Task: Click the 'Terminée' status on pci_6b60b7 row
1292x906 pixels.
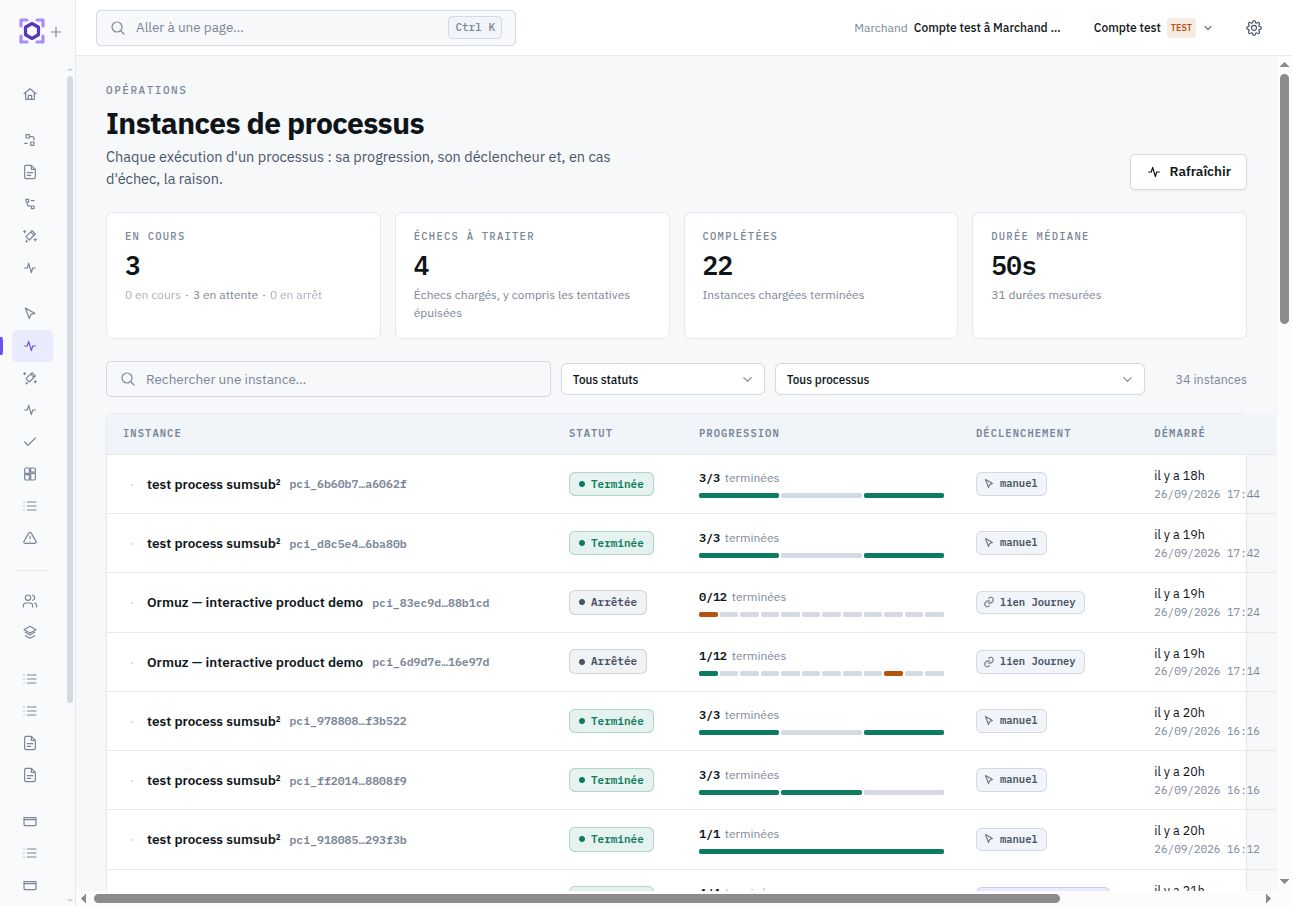Action: tap(611, 484)
